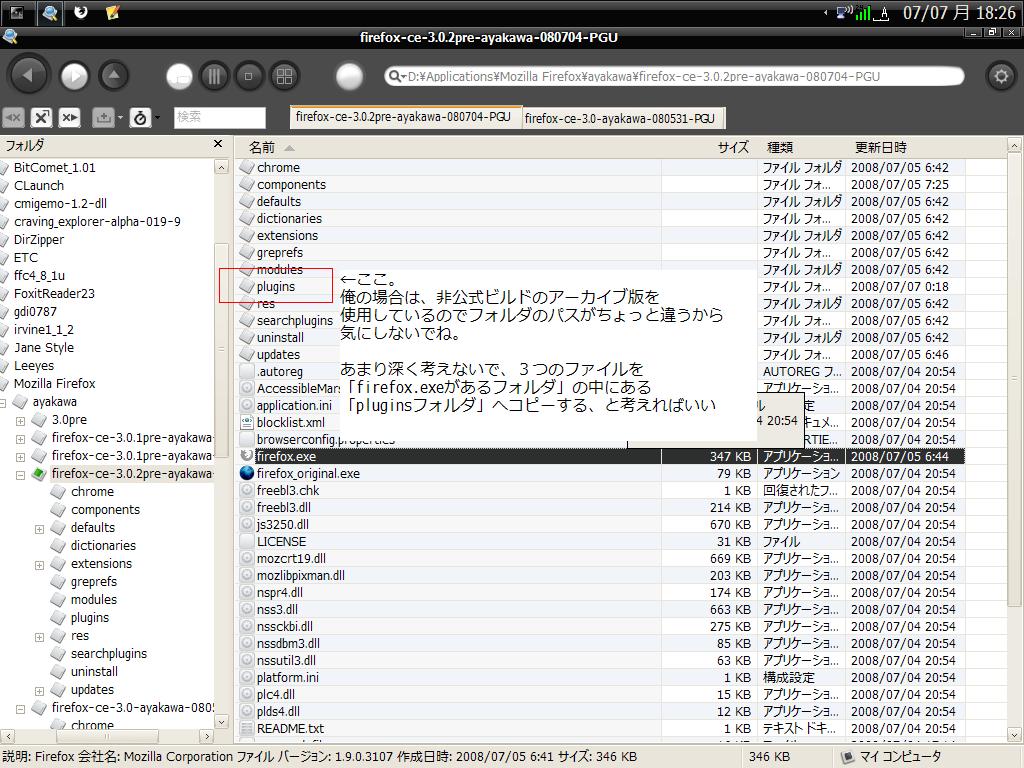
Task: Select FoxitReader23 folder in tree
Action: (54, 293)
